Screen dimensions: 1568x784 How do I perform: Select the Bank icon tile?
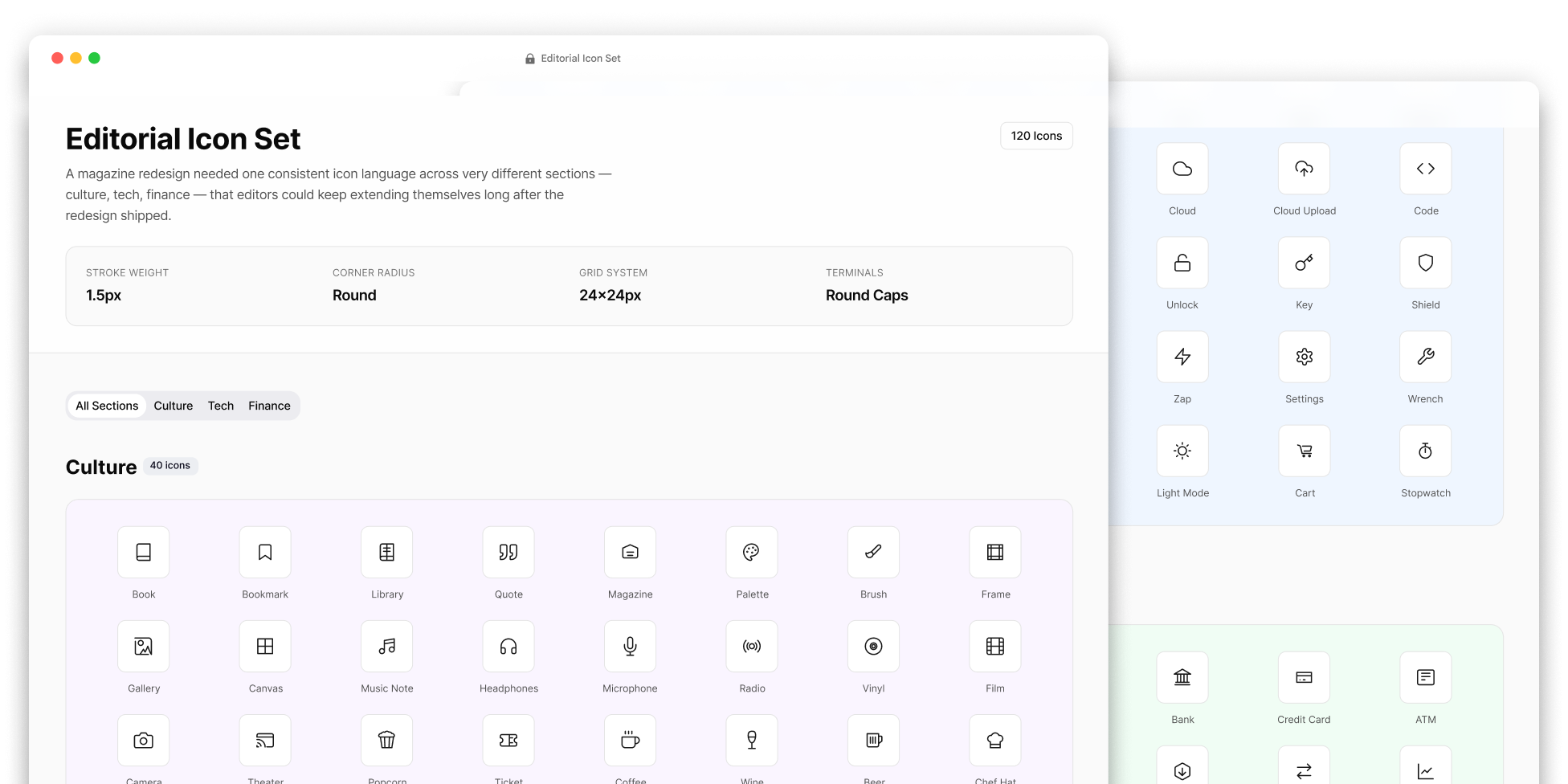tap(1182, 677)
